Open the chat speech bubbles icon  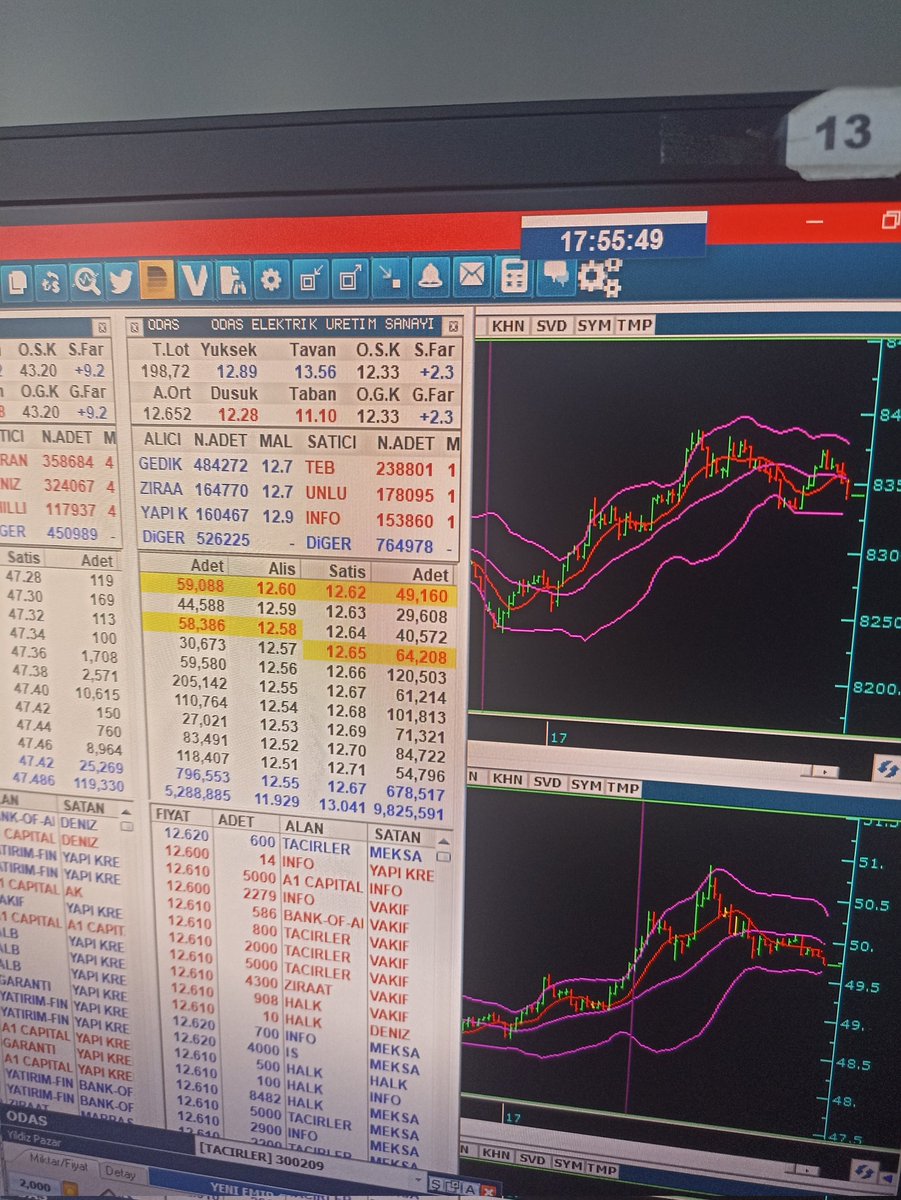(556, 276)
